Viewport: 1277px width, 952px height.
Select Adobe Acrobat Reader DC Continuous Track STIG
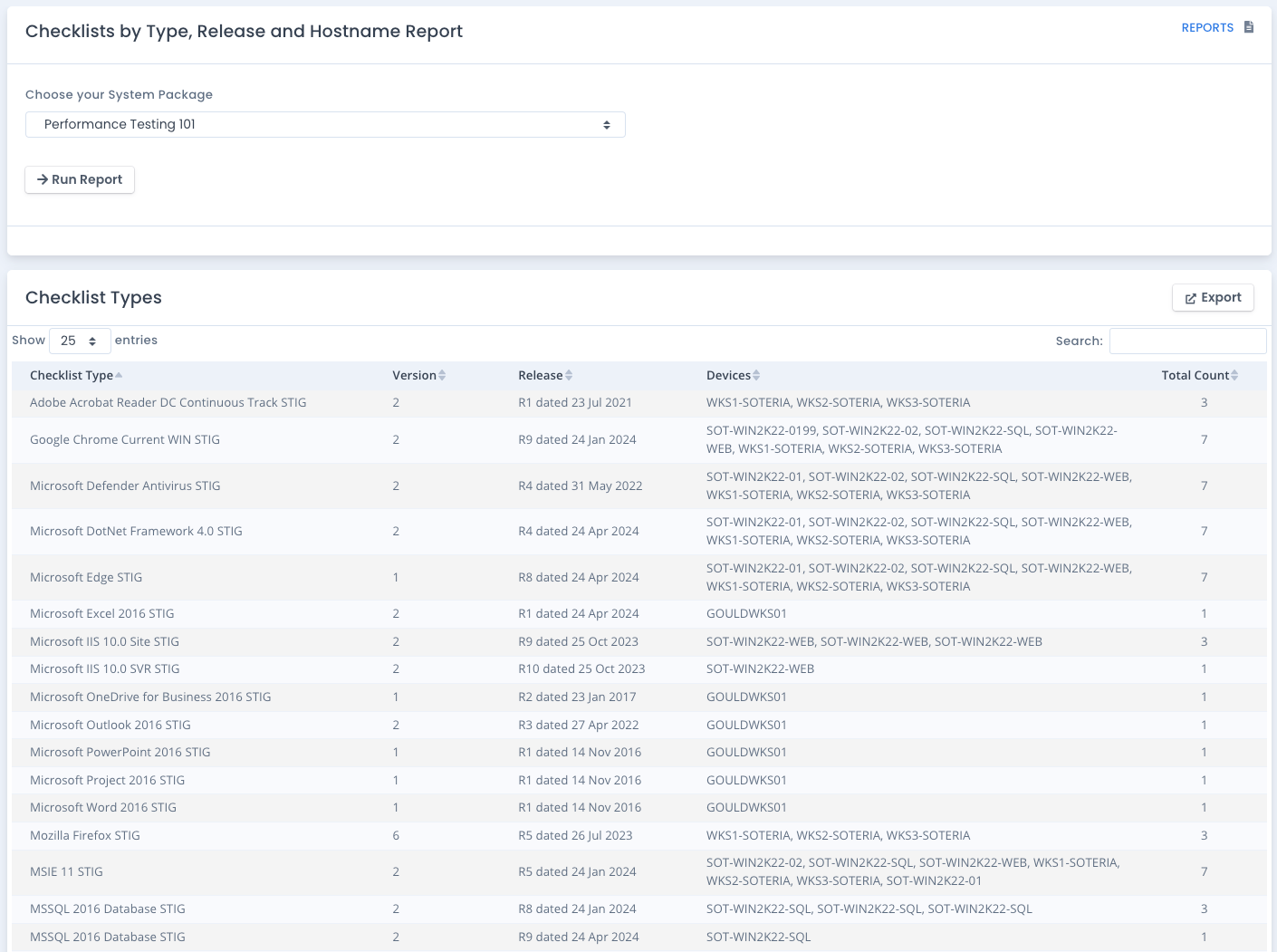(x=168, y=402)
